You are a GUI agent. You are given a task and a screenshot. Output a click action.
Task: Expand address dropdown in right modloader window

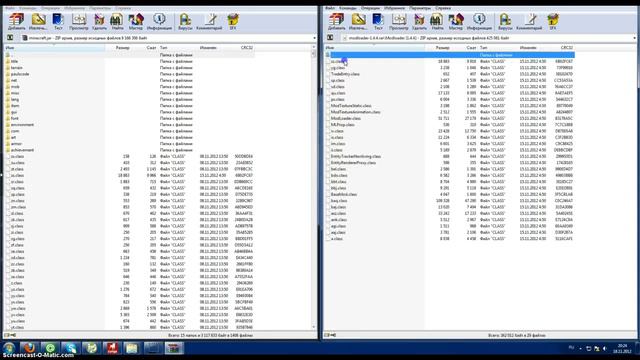click(634, 38)
